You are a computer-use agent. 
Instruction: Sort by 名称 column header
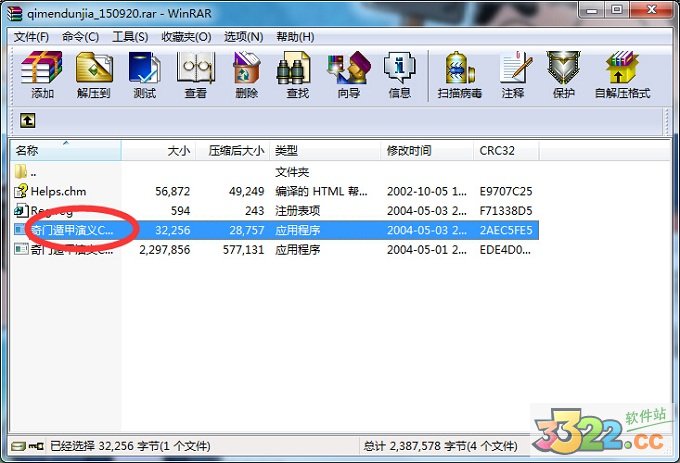pyautogui.click(x=66, y=150)
